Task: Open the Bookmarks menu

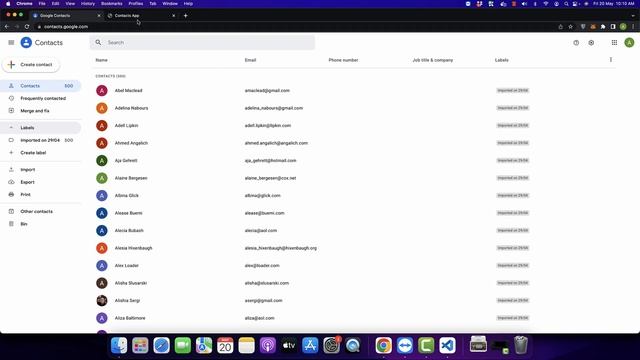Action: tap(111, 3)
